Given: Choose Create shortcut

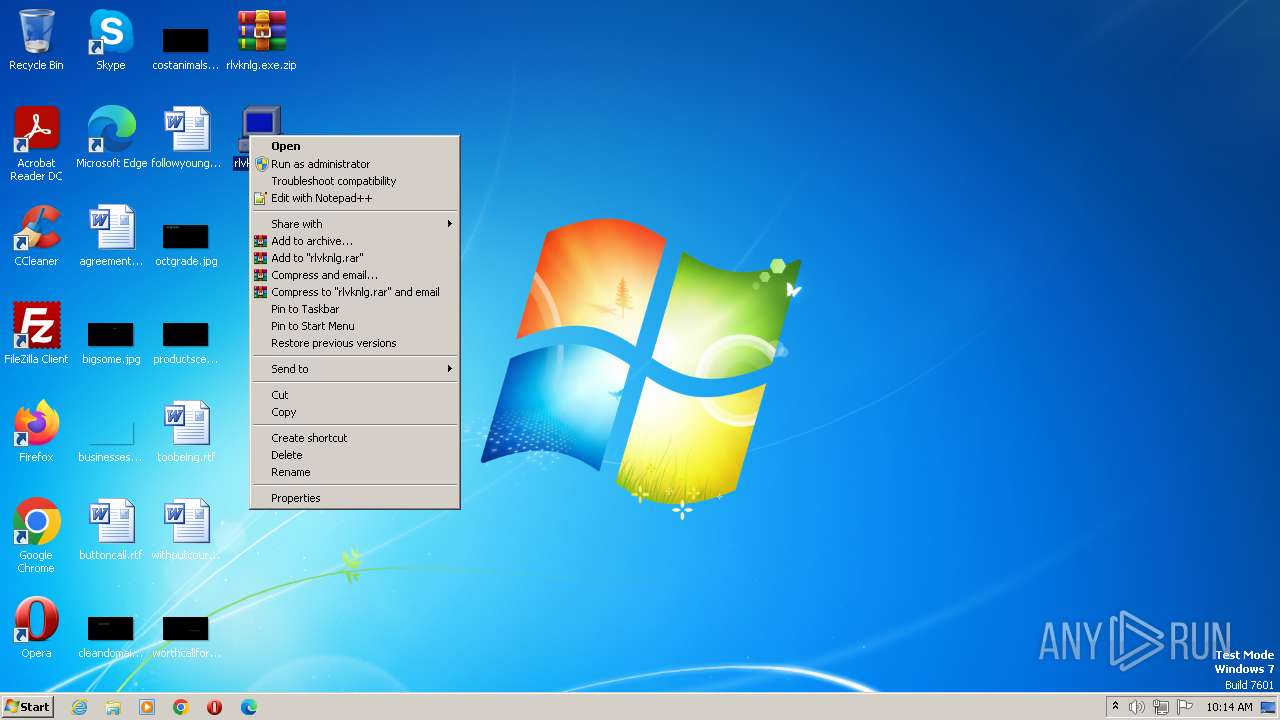Looking at the screenshot, I should [355, 438].
